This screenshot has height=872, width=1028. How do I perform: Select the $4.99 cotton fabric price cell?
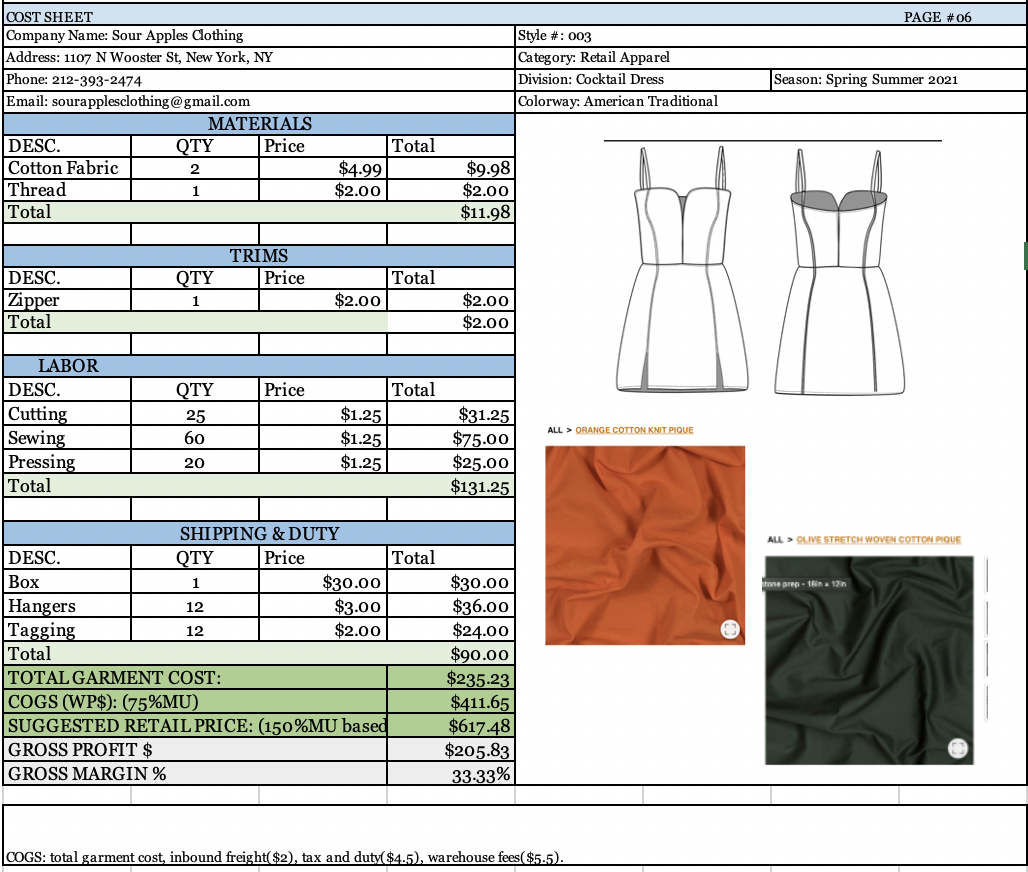click(x=323, y=168)
